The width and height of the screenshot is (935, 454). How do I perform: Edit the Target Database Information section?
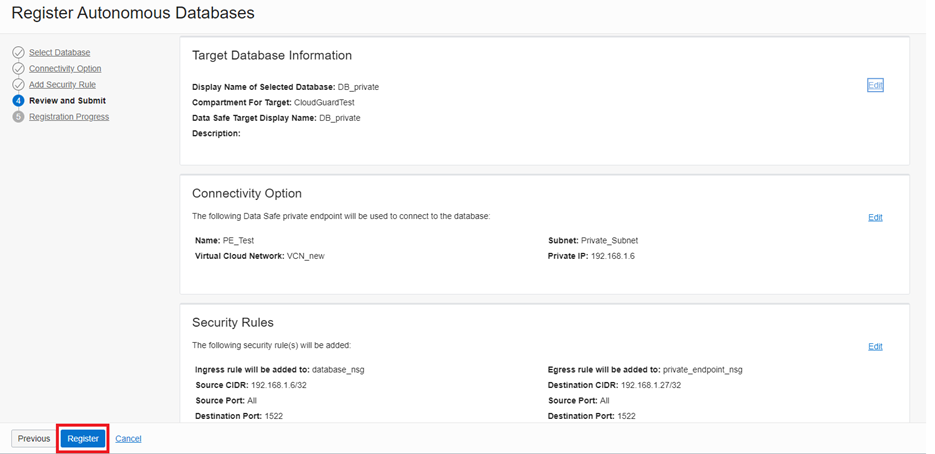point(875,86)
